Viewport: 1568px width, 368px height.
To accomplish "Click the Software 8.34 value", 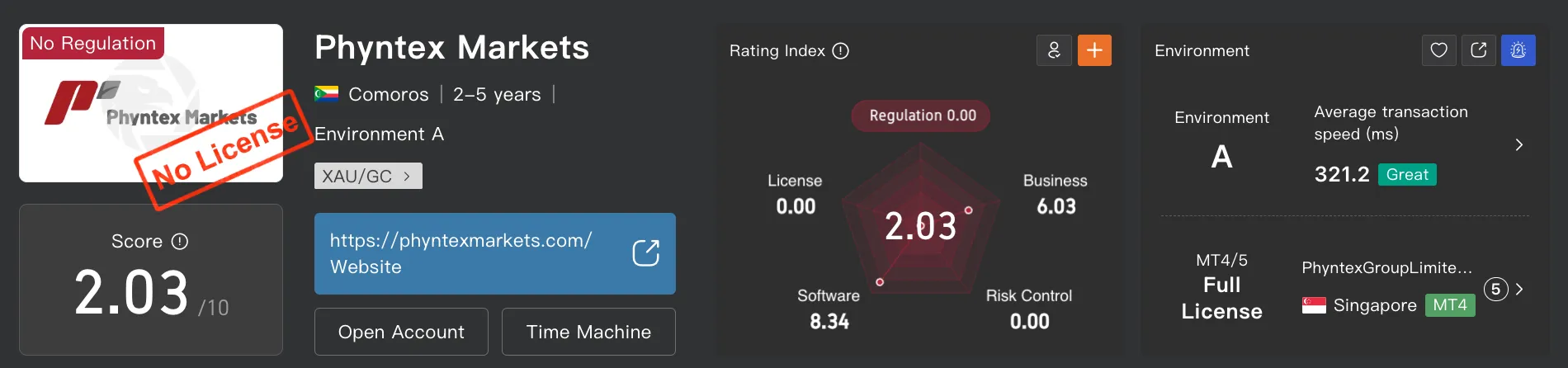I will pos(829,321).
